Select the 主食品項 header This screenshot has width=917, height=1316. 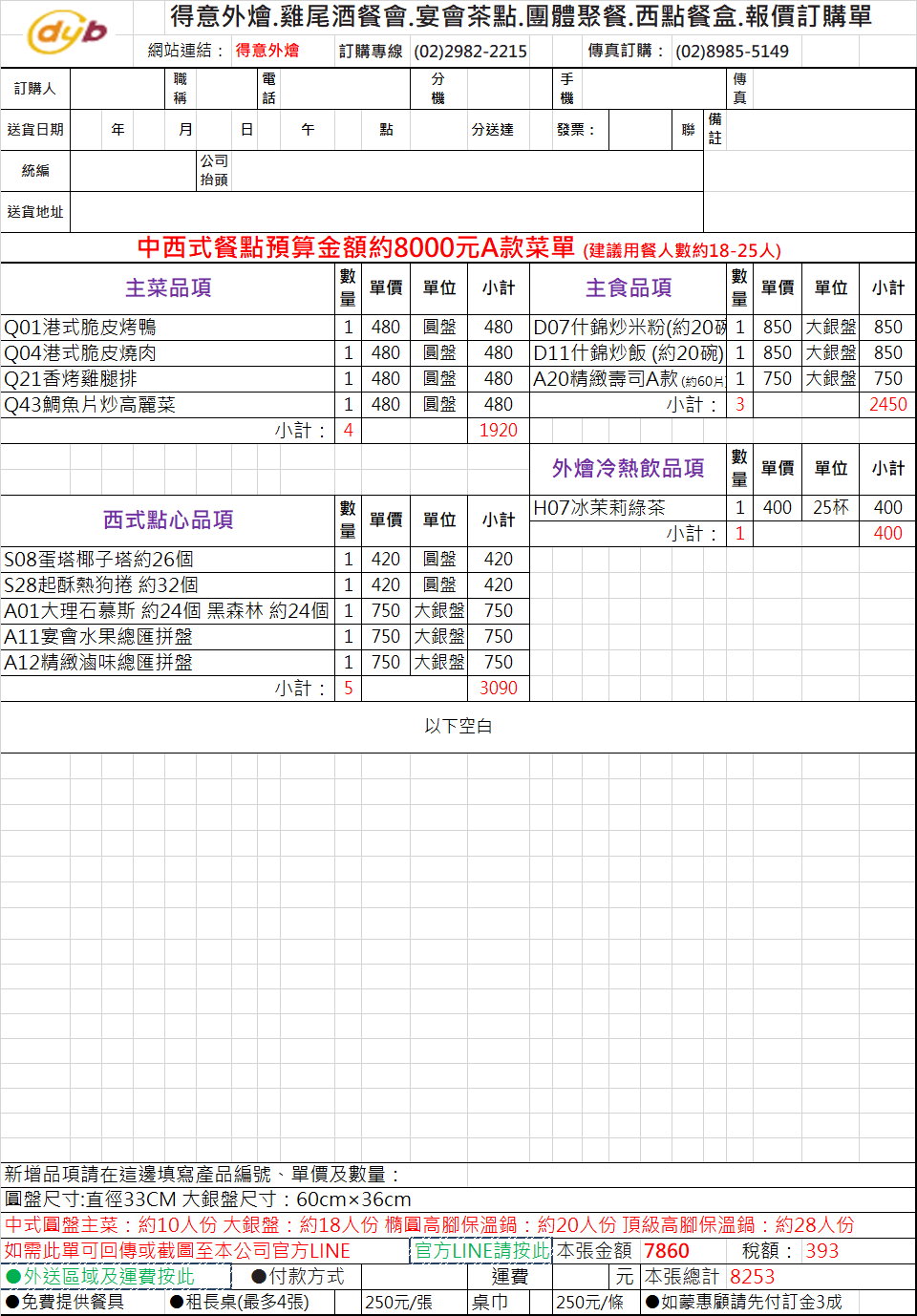coord(629,287)
